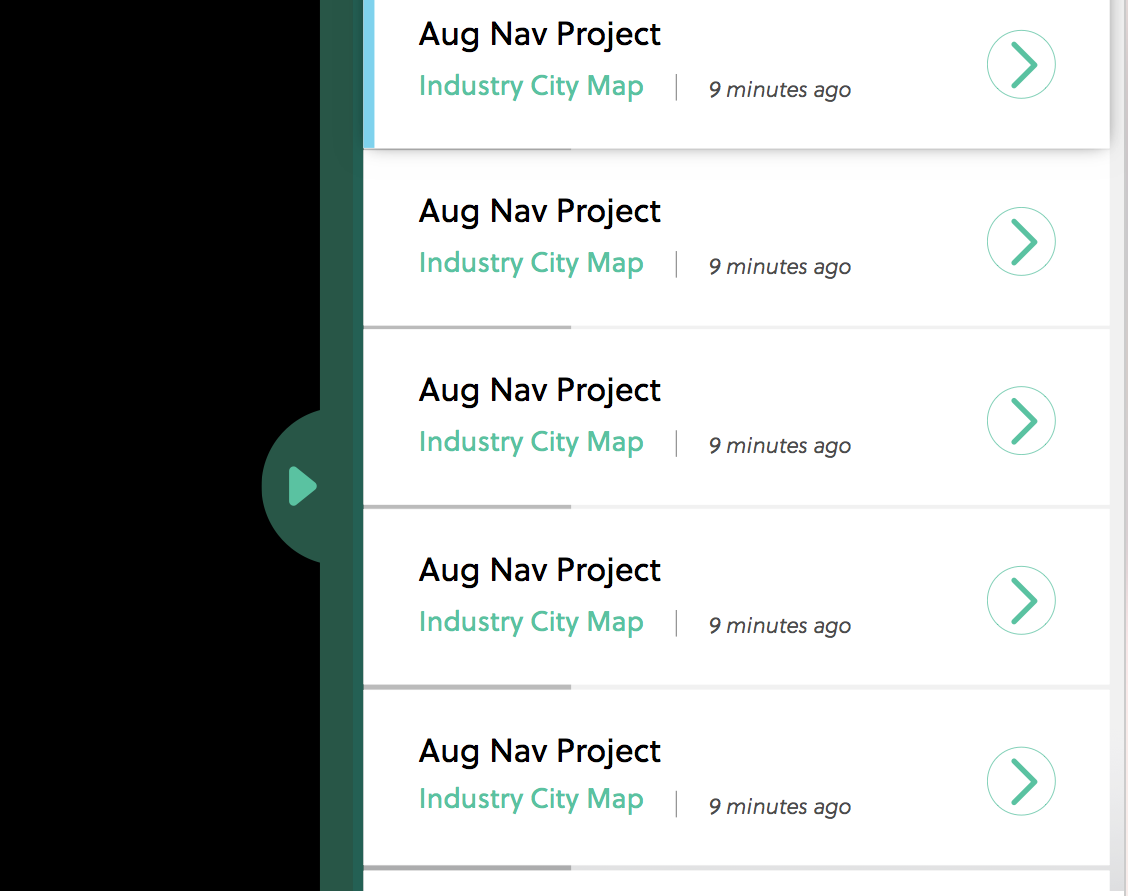Expand the side panel with the green triangle
The width and height of the screenshot is (1128, 896).
pyautogui.click(x=302, y=487)
